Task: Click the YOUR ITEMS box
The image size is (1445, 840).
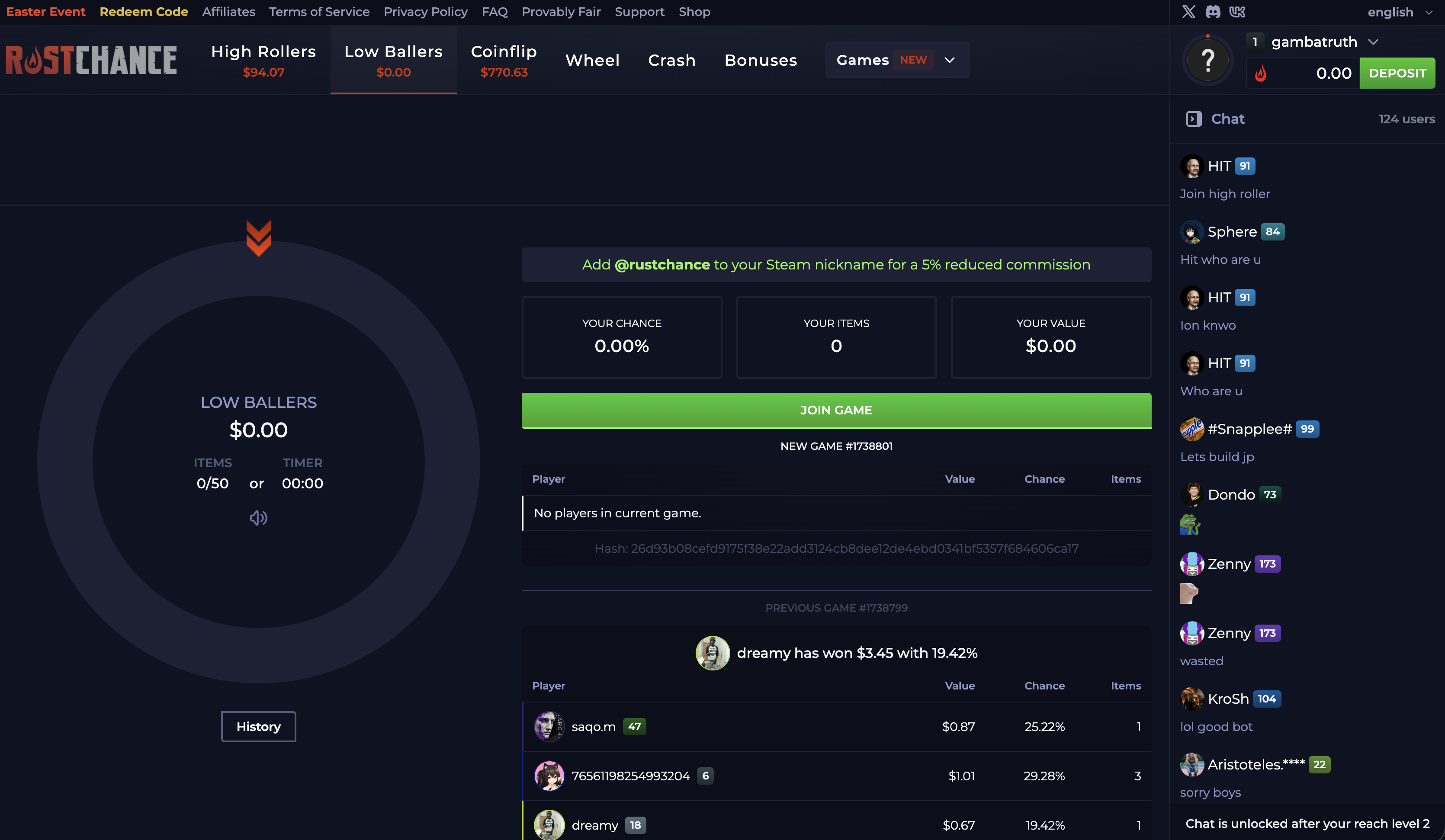Action: 836,337
